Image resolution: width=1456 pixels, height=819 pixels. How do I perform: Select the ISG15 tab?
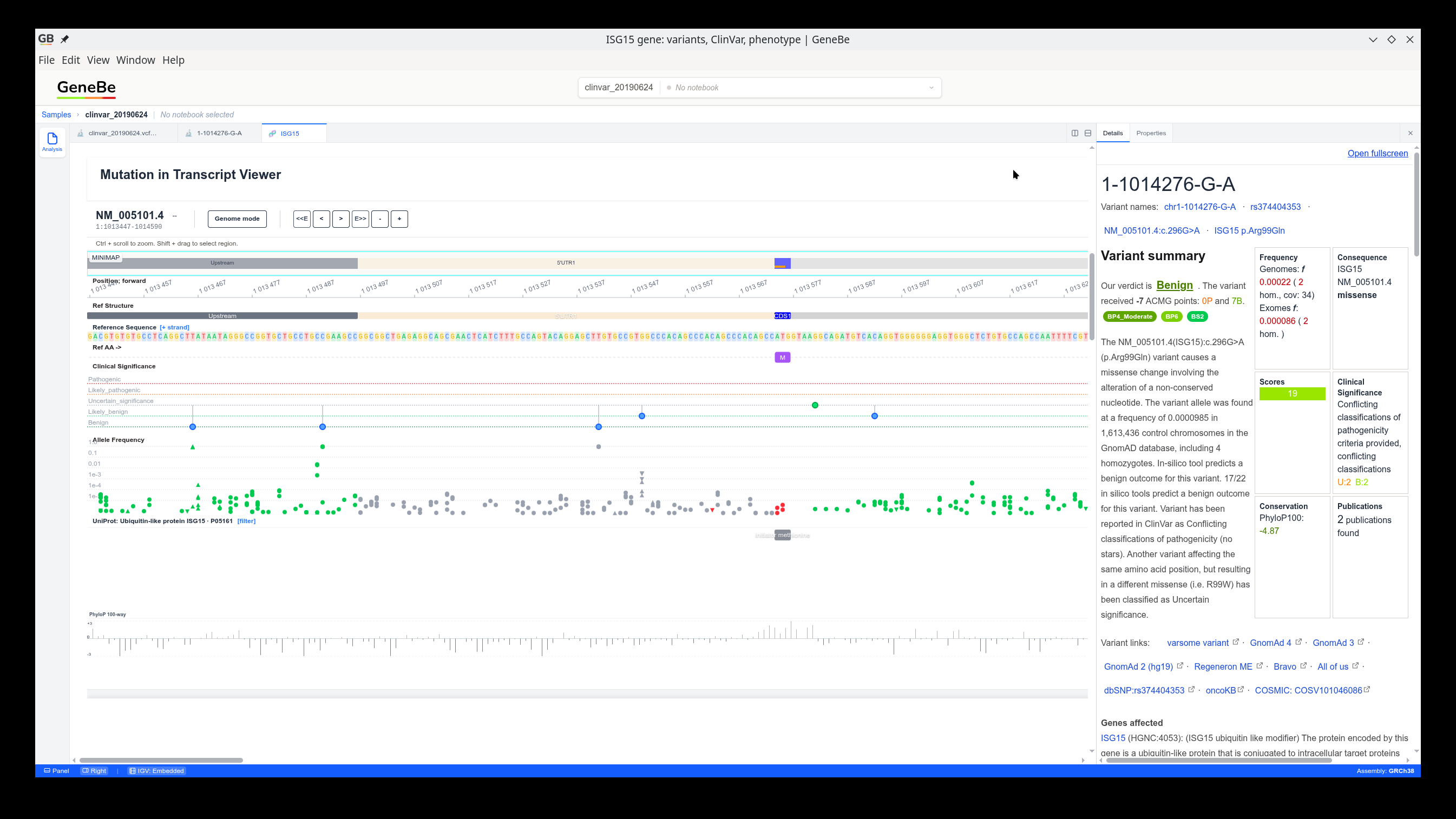(x=294, y=133)
